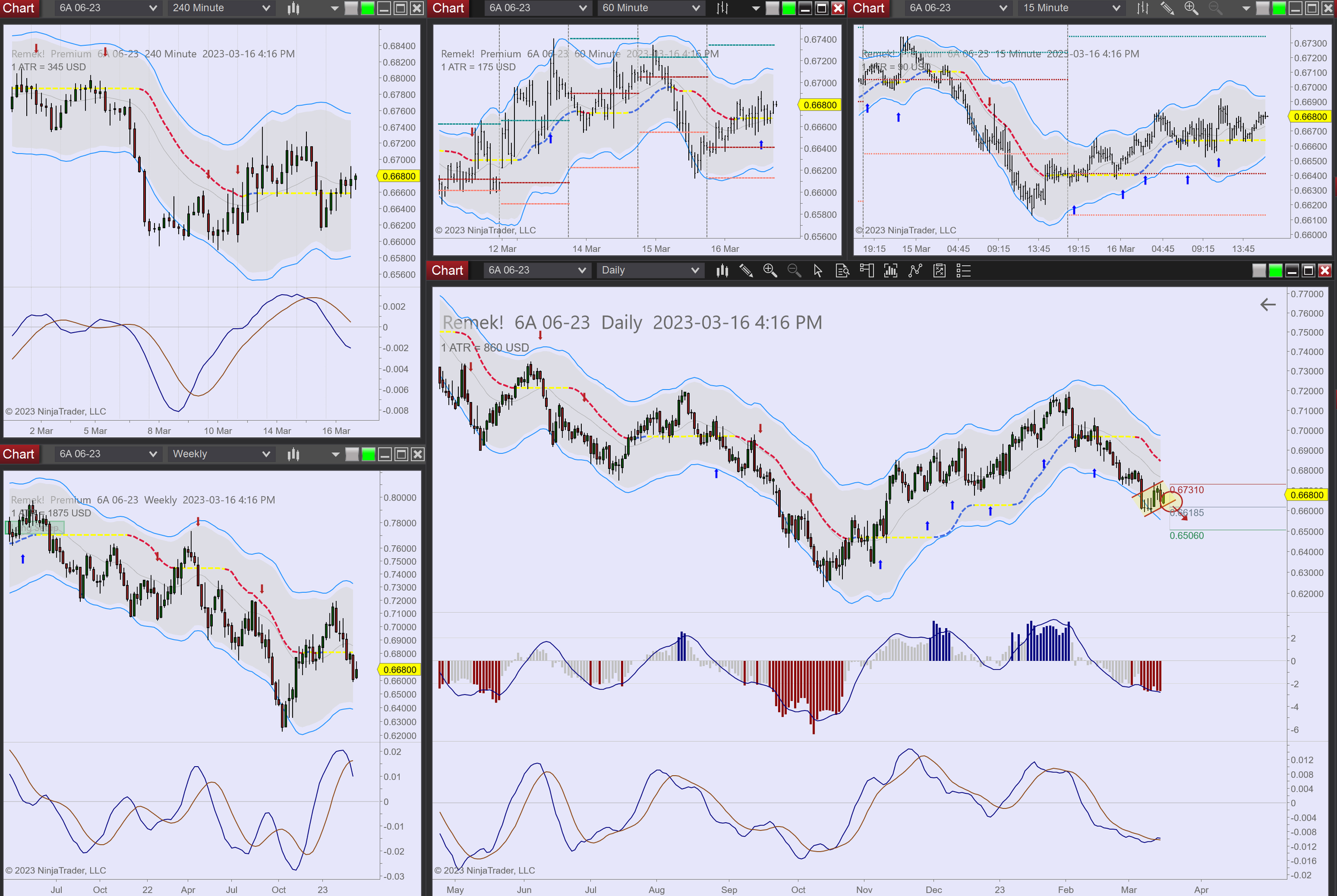This screenshot has height=896, width=1337.
Task: Click left arrow button on Daily chart
Action: click(1268, 305)
